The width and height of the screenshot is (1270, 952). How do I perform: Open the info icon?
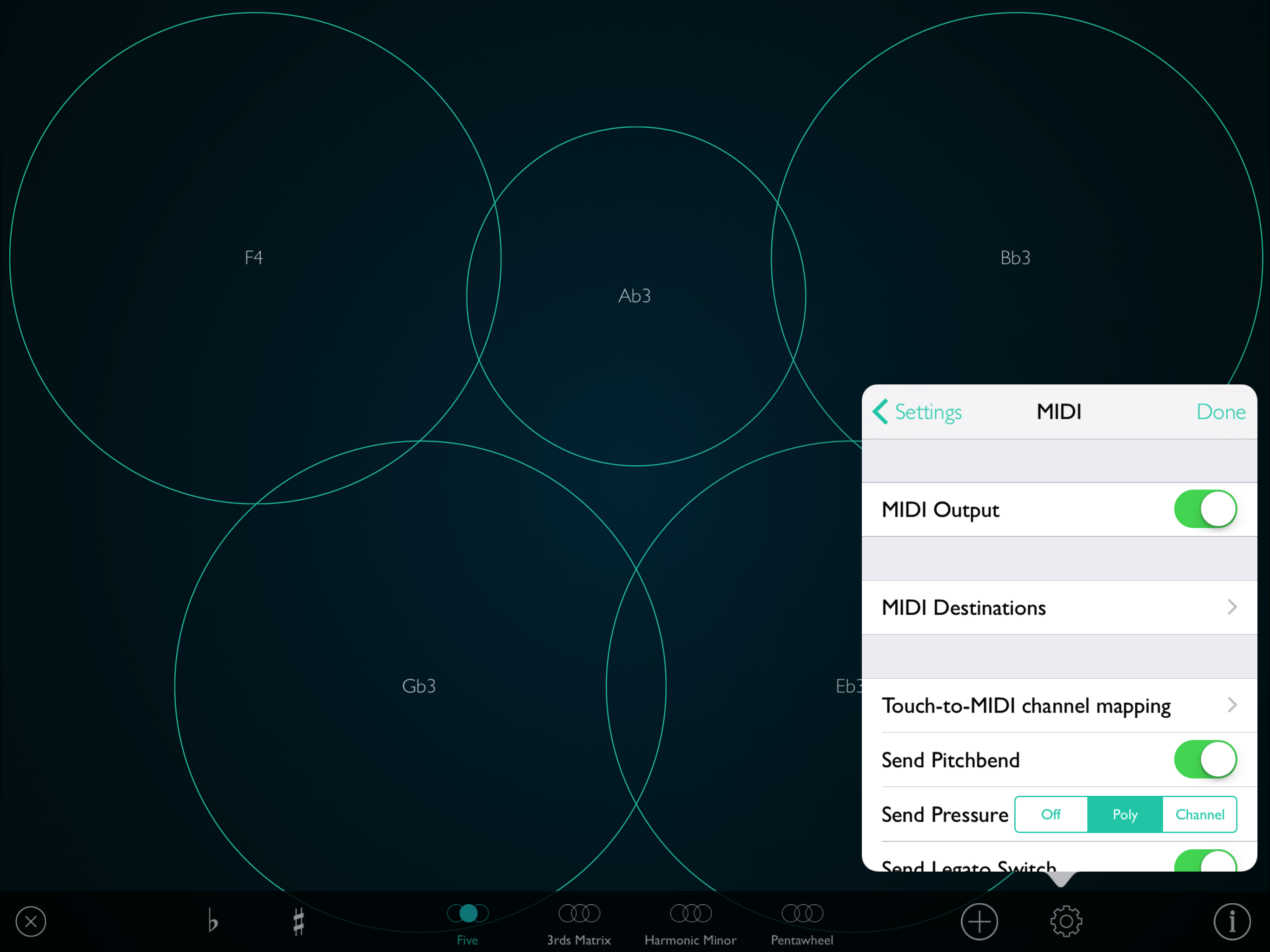click(1232, 922)
